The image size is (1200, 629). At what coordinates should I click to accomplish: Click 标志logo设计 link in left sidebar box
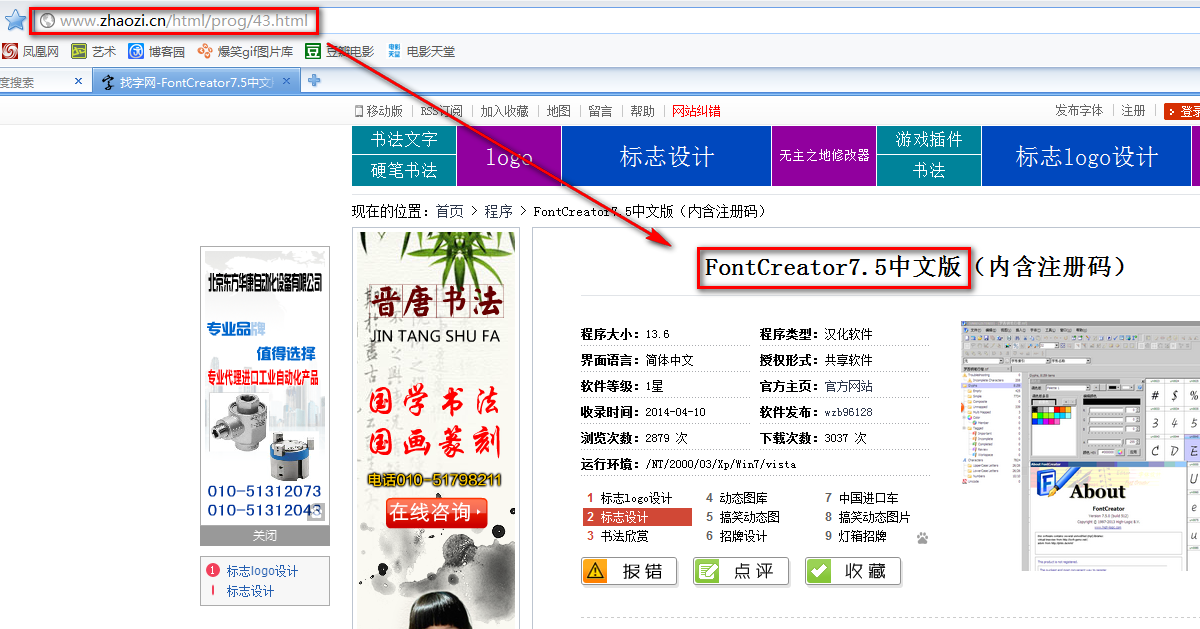click(262, 571)
